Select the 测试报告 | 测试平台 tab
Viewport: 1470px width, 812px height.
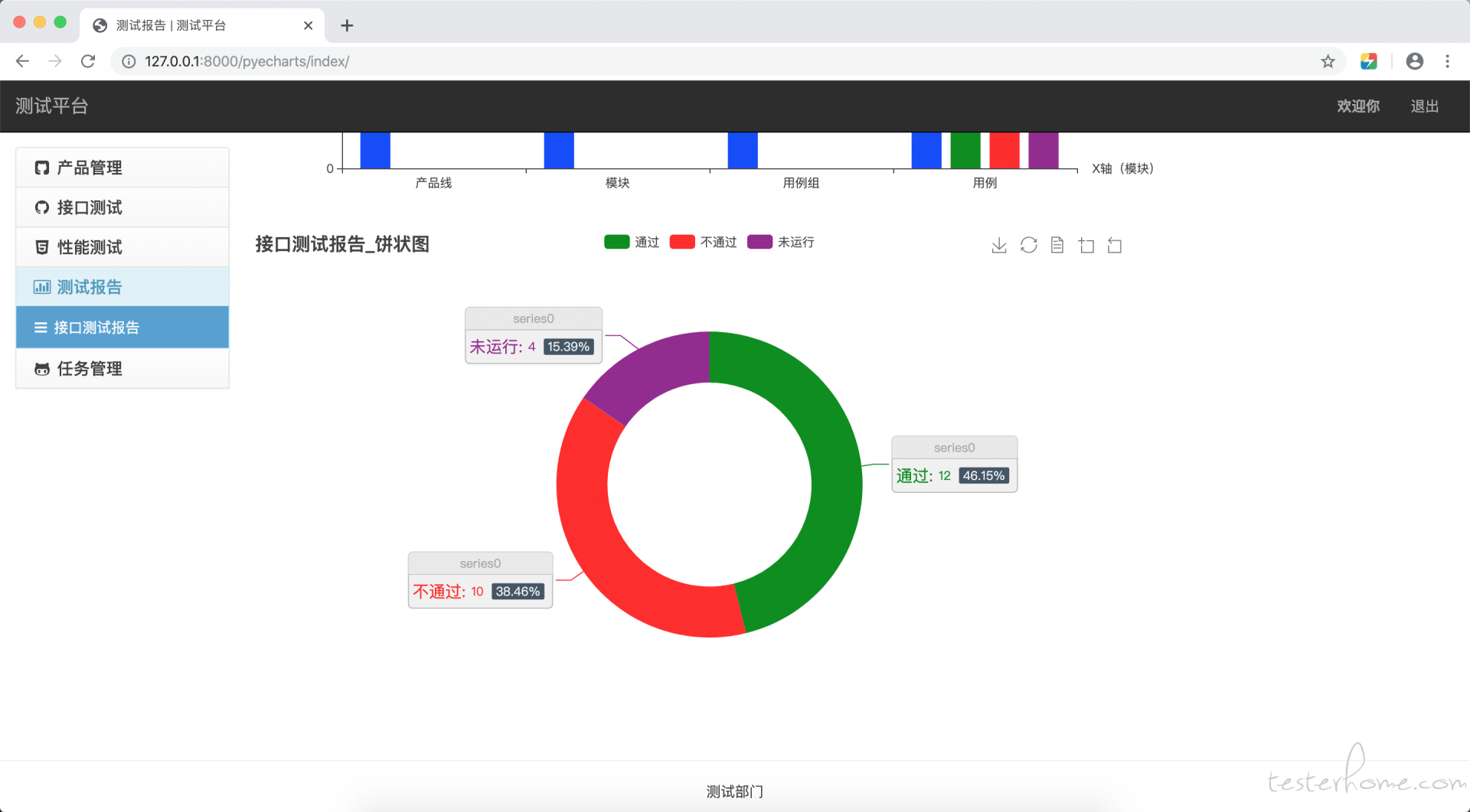coord(201,25)
